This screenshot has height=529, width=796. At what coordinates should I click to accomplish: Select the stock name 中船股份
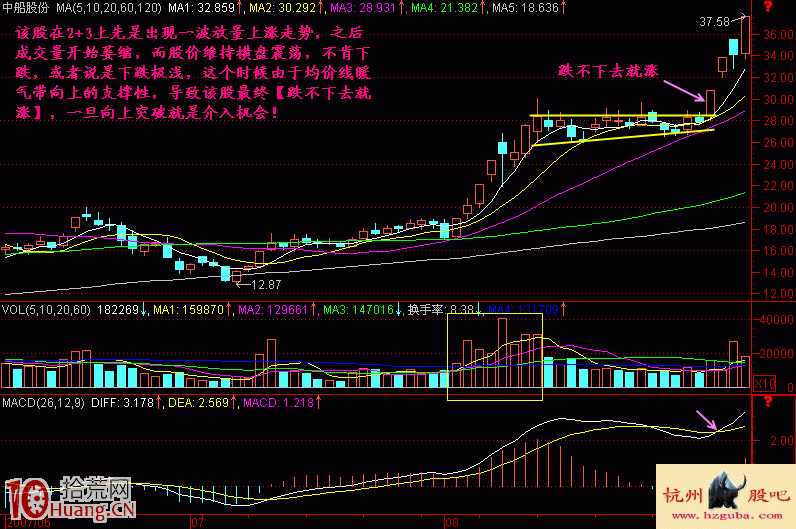point(25,8)
